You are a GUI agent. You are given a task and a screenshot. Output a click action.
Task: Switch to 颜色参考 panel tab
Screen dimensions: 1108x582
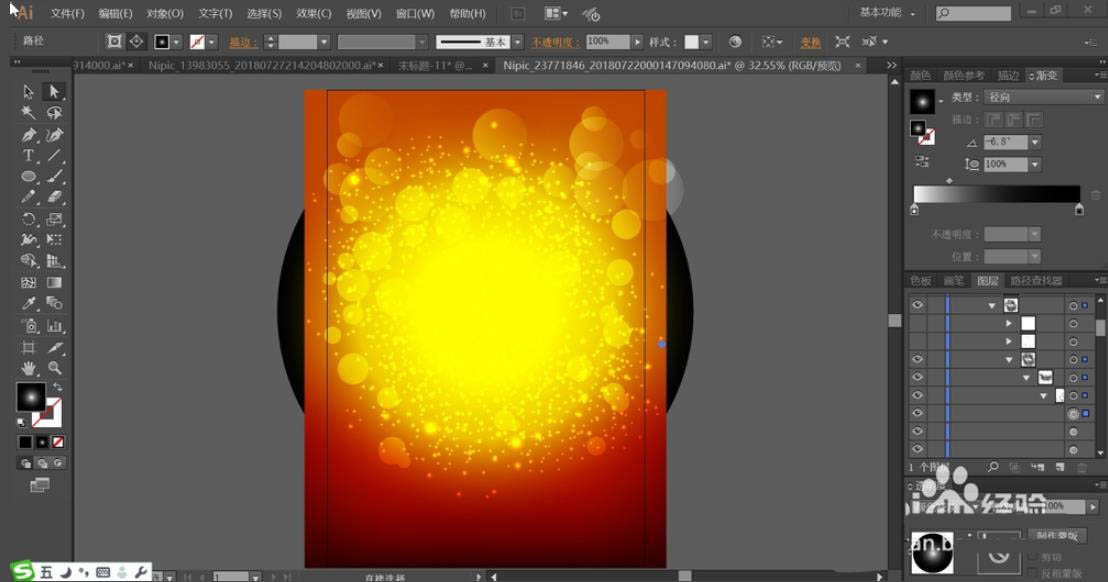964,76
